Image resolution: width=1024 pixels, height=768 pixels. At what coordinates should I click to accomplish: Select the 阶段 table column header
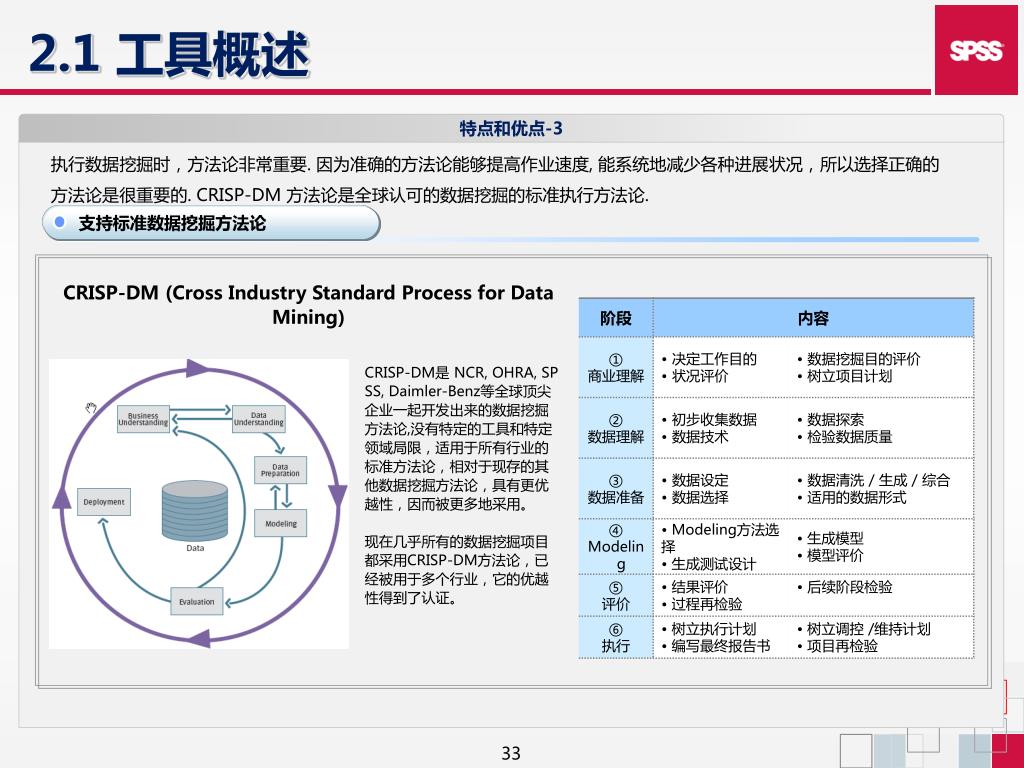[615, 318]
